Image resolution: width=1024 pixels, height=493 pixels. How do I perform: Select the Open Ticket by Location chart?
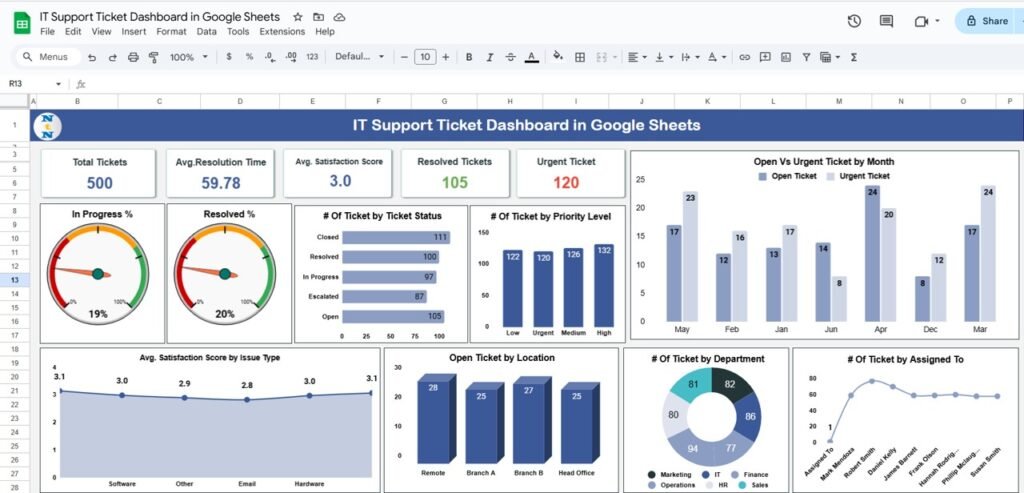pyautogui.click(x=501, y=420)
